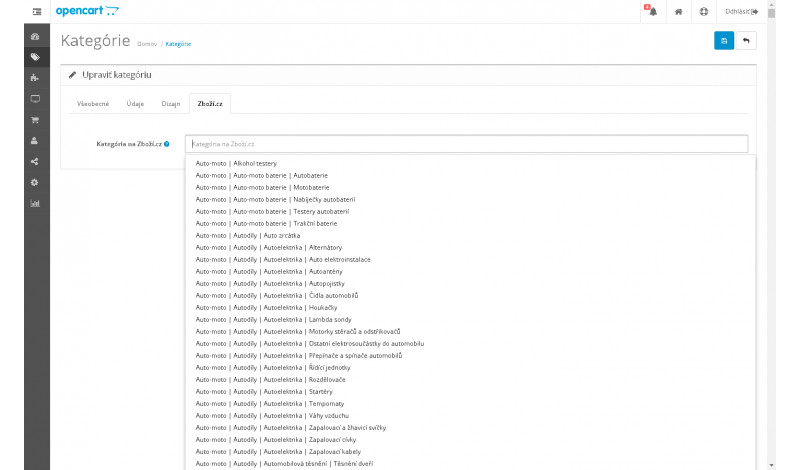Log out via Odhlásiť link
The image size is (800, 470).
pos(741,11)
